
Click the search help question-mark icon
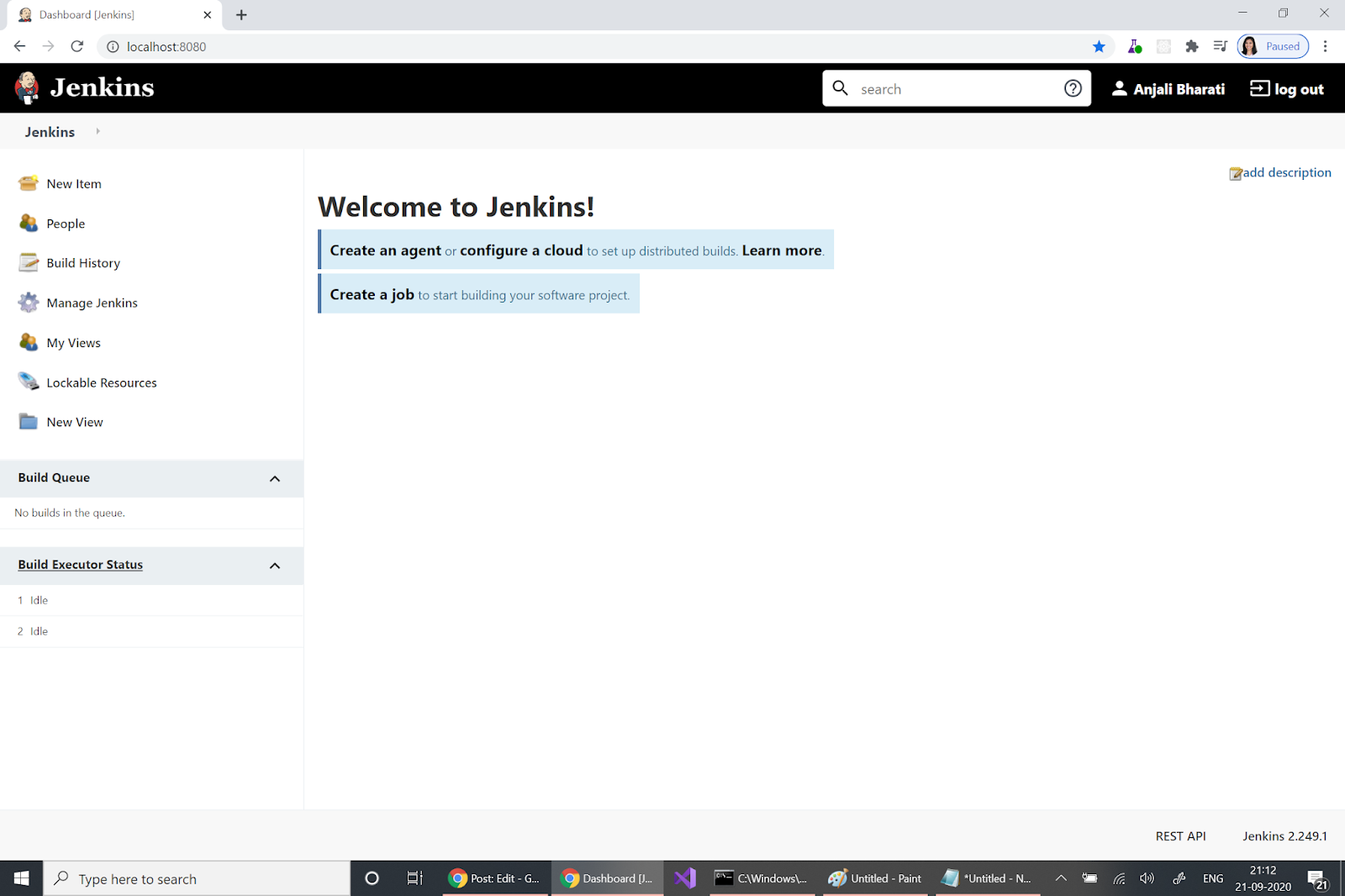[1073, 88]
